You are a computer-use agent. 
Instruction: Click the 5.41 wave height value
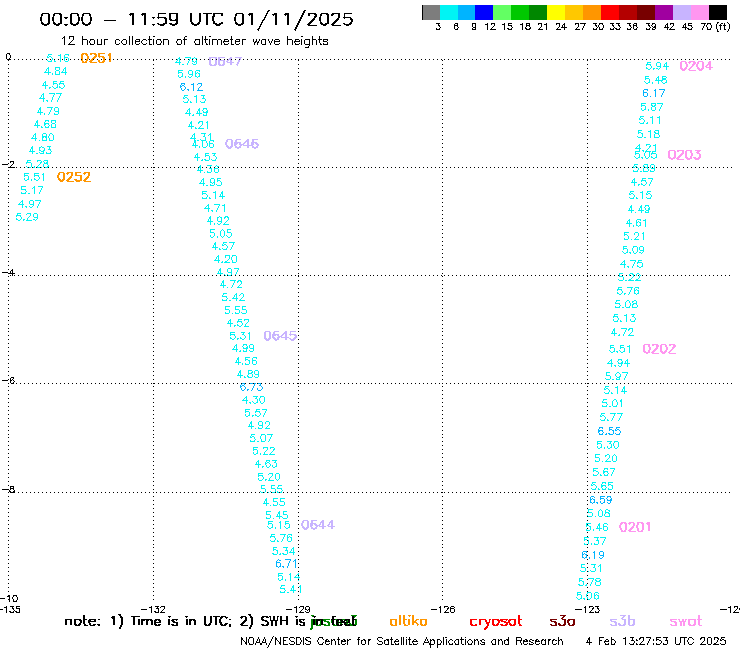[291, 589]
